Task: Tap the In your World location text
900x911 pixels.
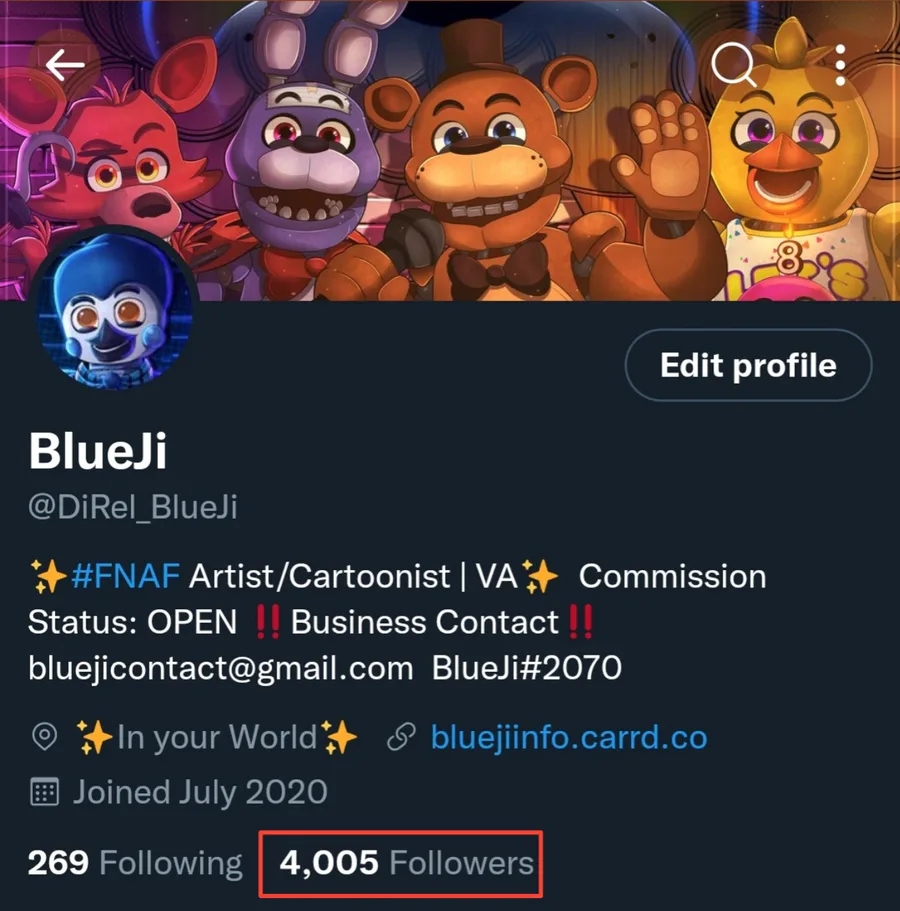Action: [x=217, y=737]
